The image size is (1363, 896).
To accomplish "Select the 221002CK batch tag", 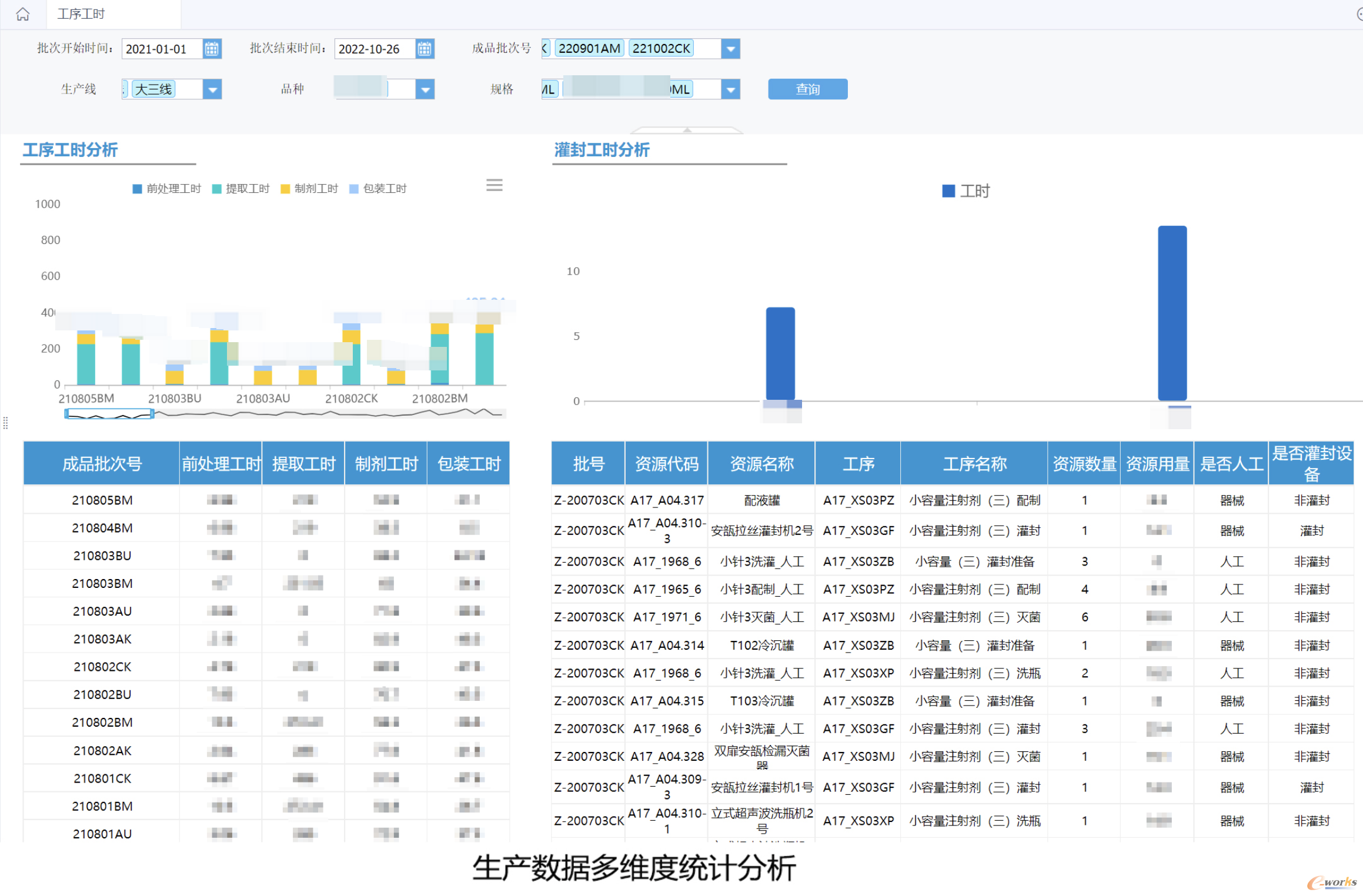I will pos(661,48).
